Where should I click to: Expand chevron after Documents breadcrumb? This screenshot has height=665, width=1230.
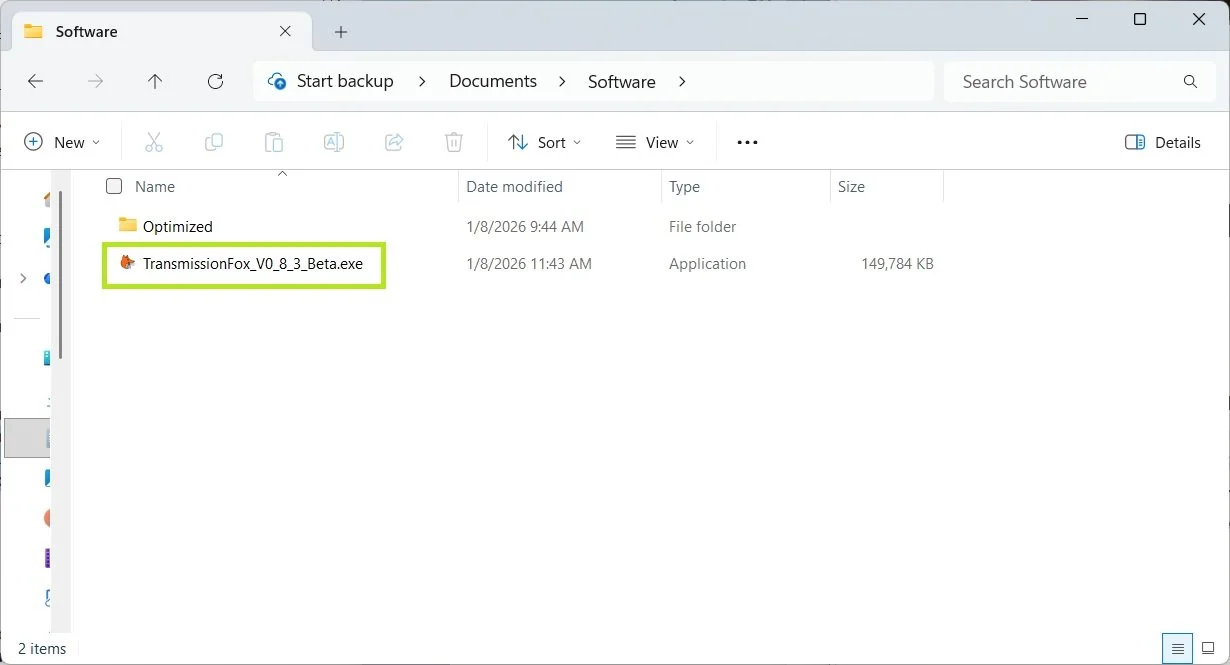[x=562, y=82]
